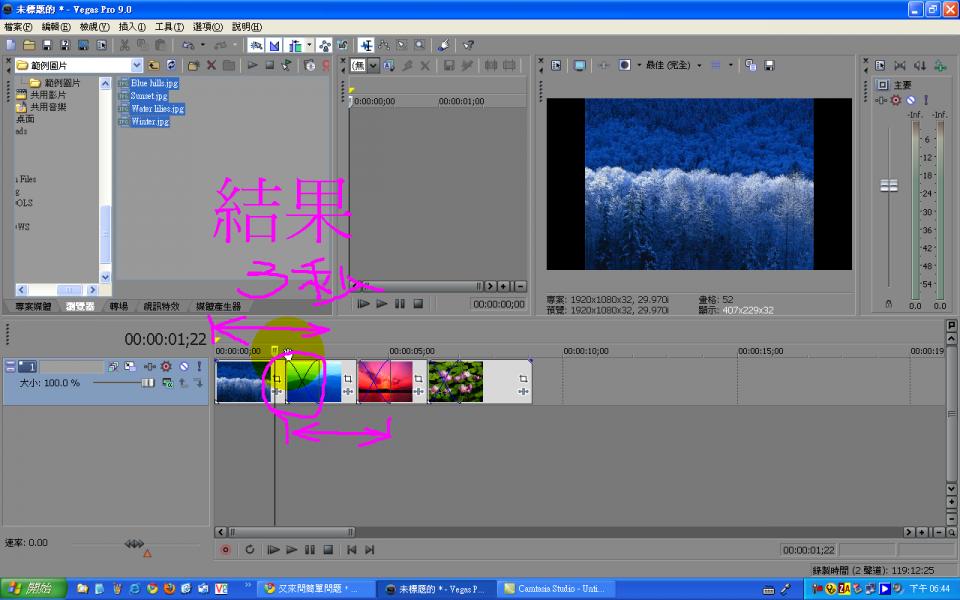
Task: Click the Delete icon in Explorer toolbar
Action: [x=211, y=65]
